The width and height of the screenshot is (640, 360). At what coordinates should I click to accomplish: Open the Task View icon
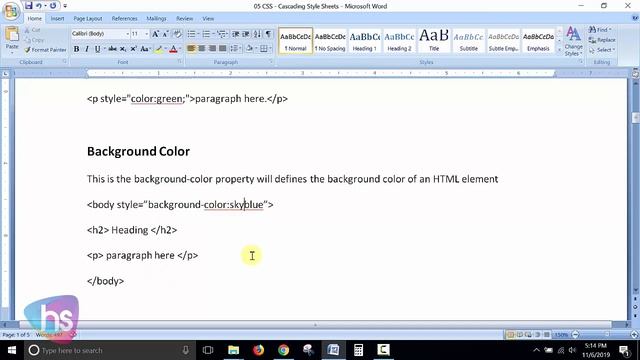pyautogui.click(x=208, y=350)
